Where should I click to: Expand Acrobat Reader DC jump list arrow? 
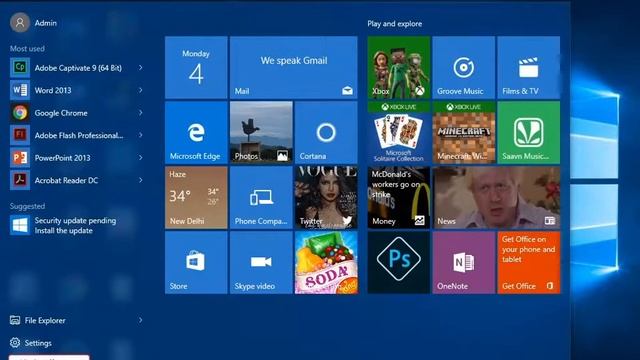140,180
